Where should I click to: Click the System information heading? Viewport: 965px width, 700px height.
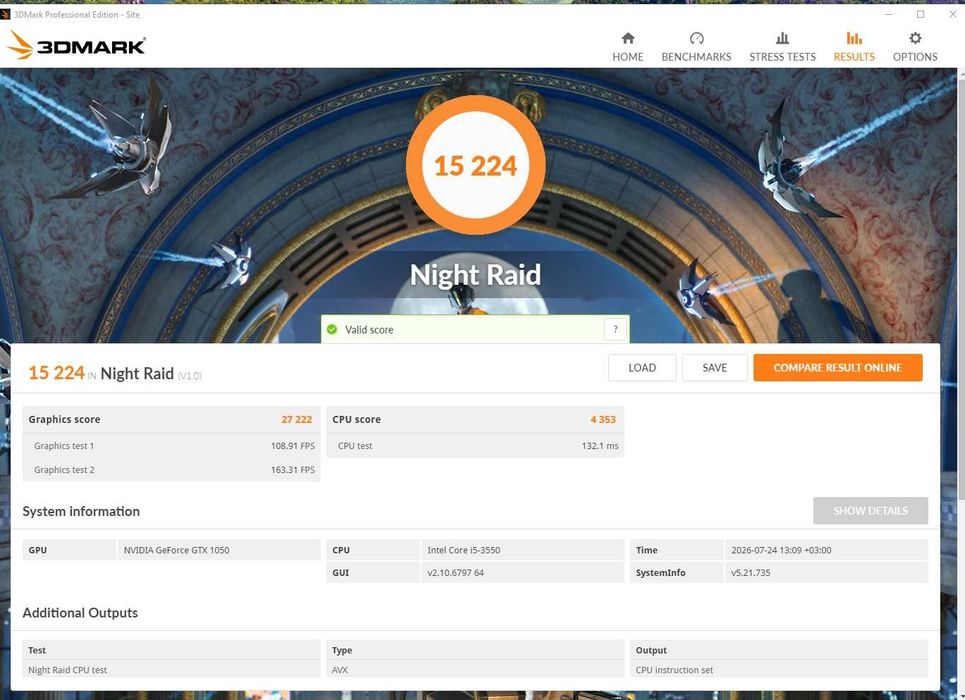[x=81, y=511]
